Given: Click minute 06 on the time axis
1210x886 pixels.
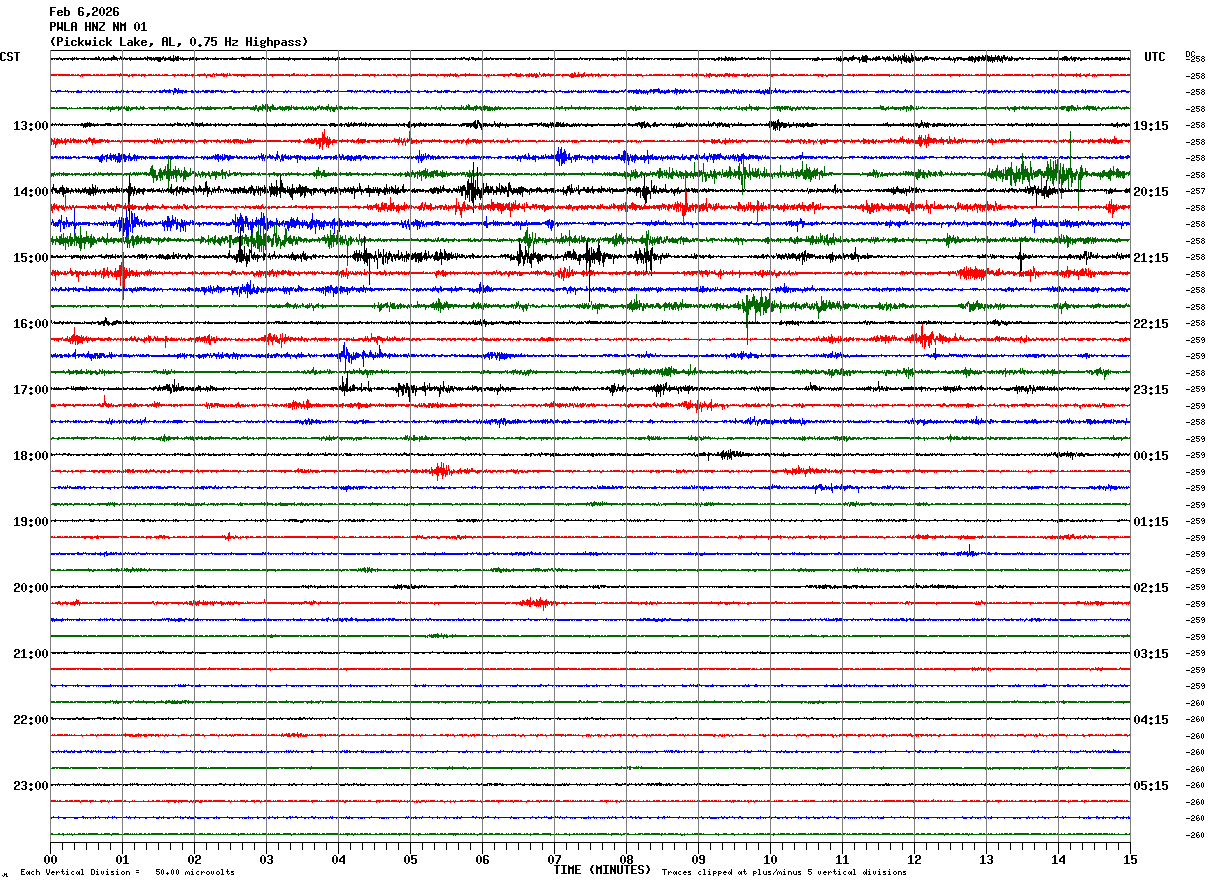Looking at the screenshot, I should pos(482,859).
